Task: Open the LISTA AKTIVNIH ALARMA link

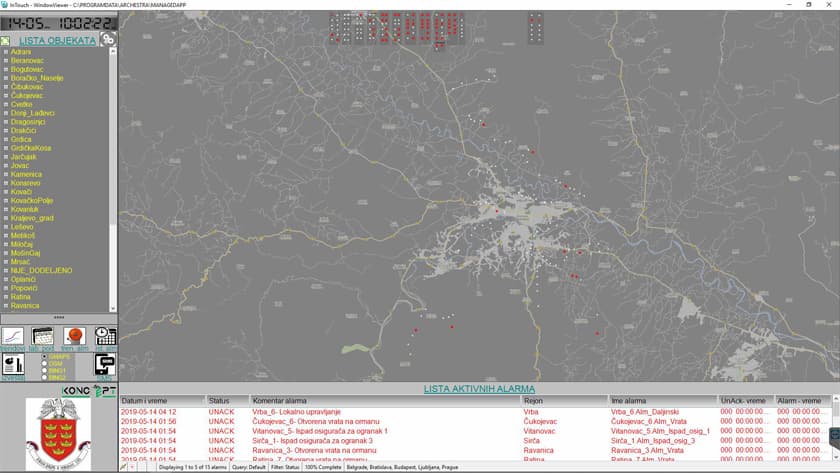Action: 479,388
